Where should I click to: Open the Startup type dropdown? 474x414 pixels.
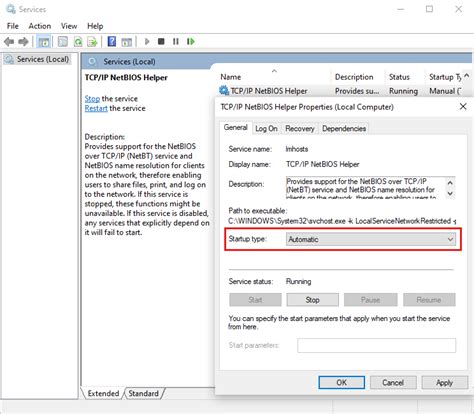tap(371, 239)
